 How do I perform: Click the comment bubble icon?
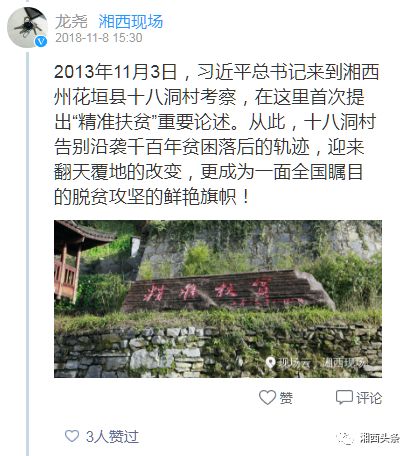click(x=344, y=397)
